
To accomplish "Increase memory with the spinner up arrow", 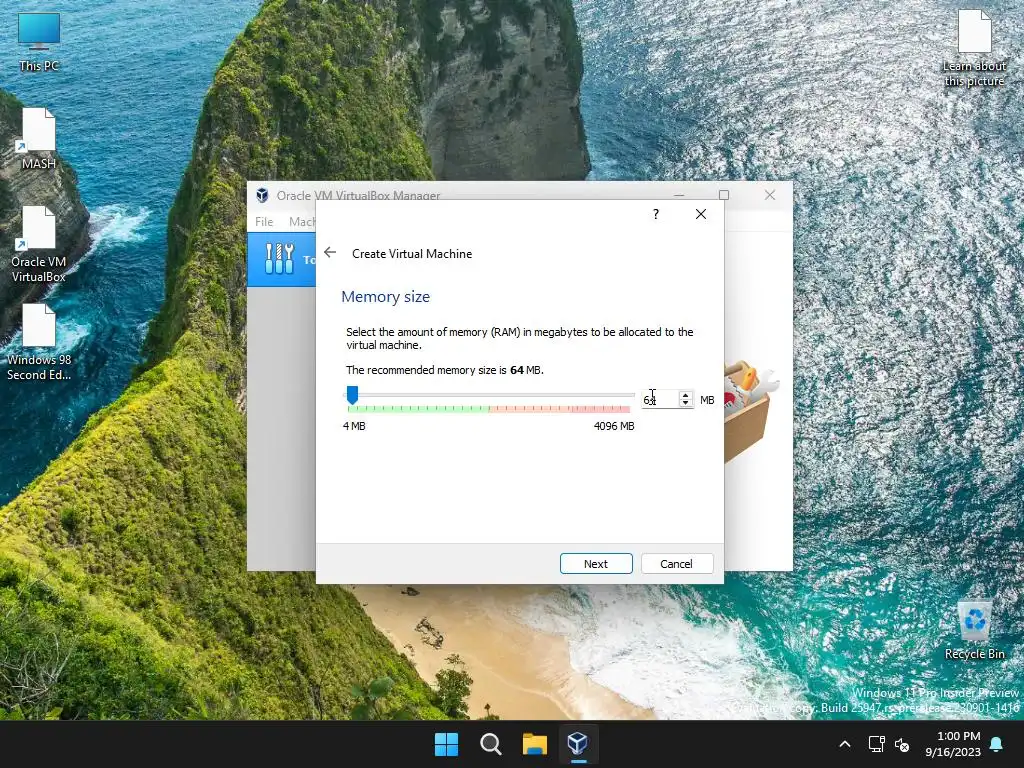I will click(x=685, y=396).
